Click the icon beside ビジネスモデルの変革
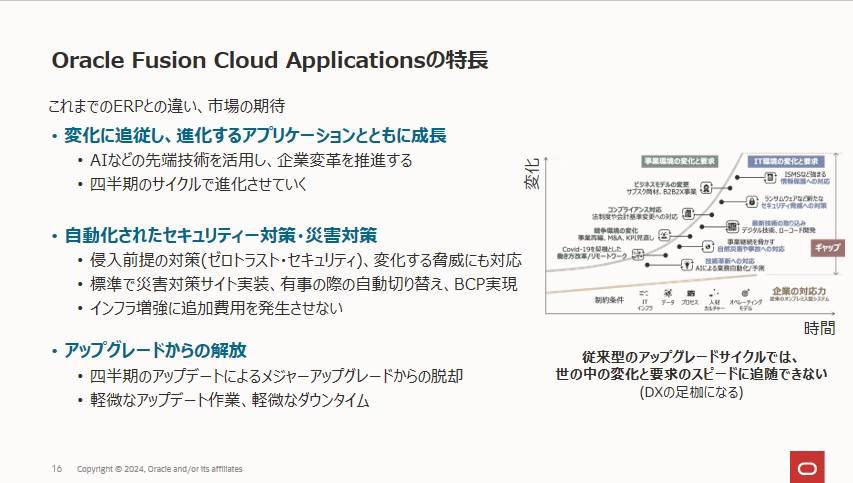 tap(706, 188)
